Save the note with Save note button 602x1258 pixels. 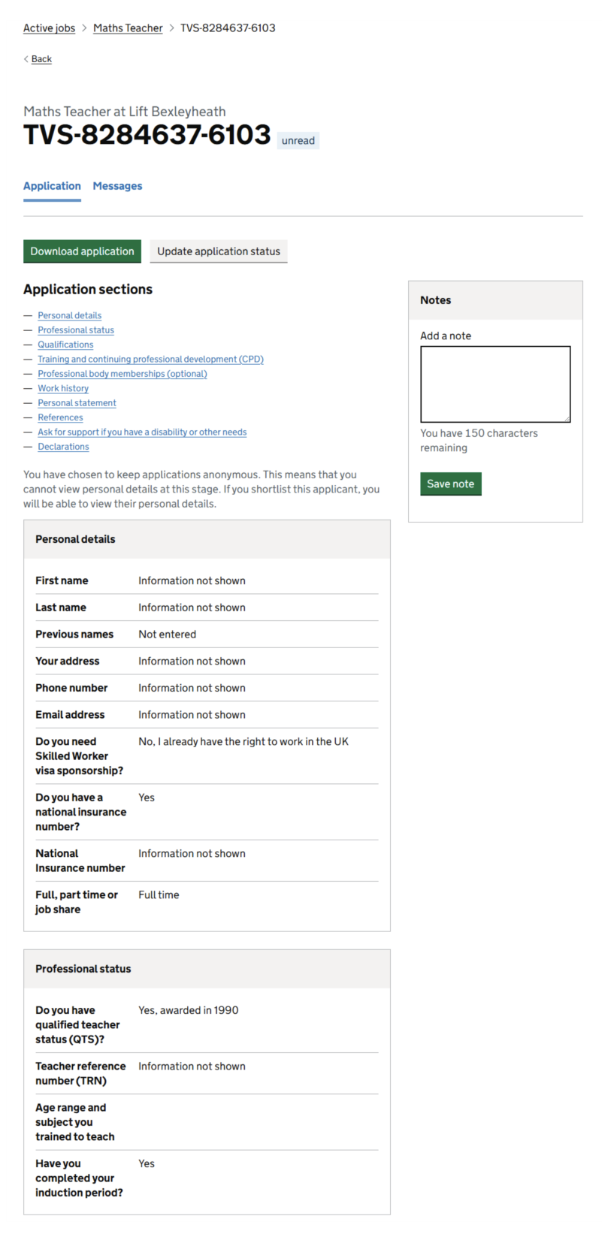pyautogui.click(x=450, y=484)
